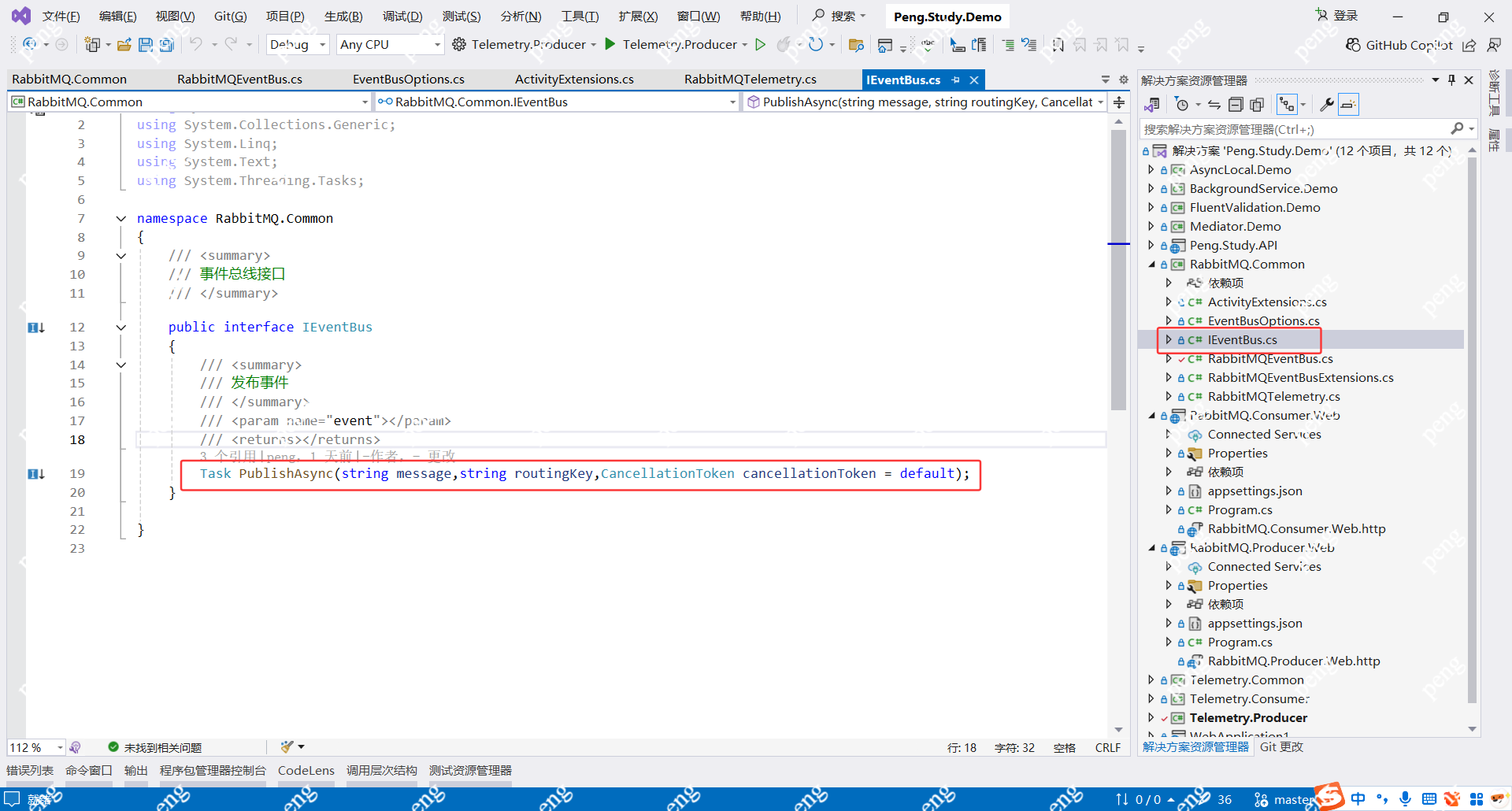
Task: Click the Uncomment selected lines icon
Action: pyautogui.click(x=1028, y=45)
